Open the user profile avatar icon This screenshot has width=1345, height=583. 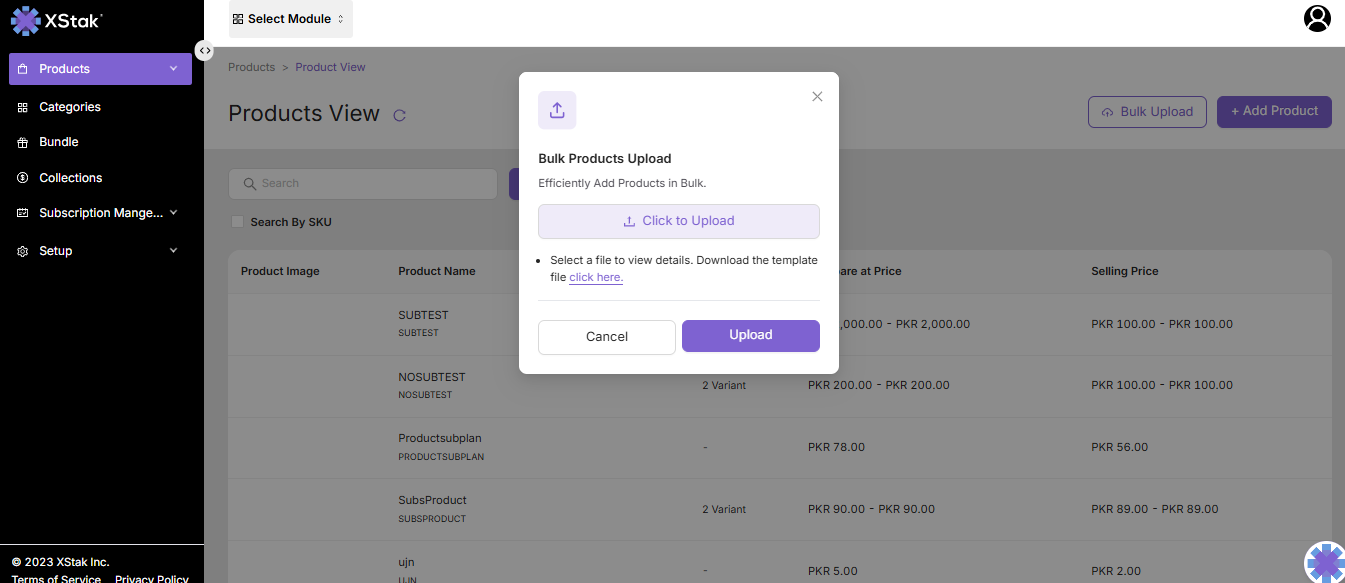pyautogui.click(x=1317, y=18)
